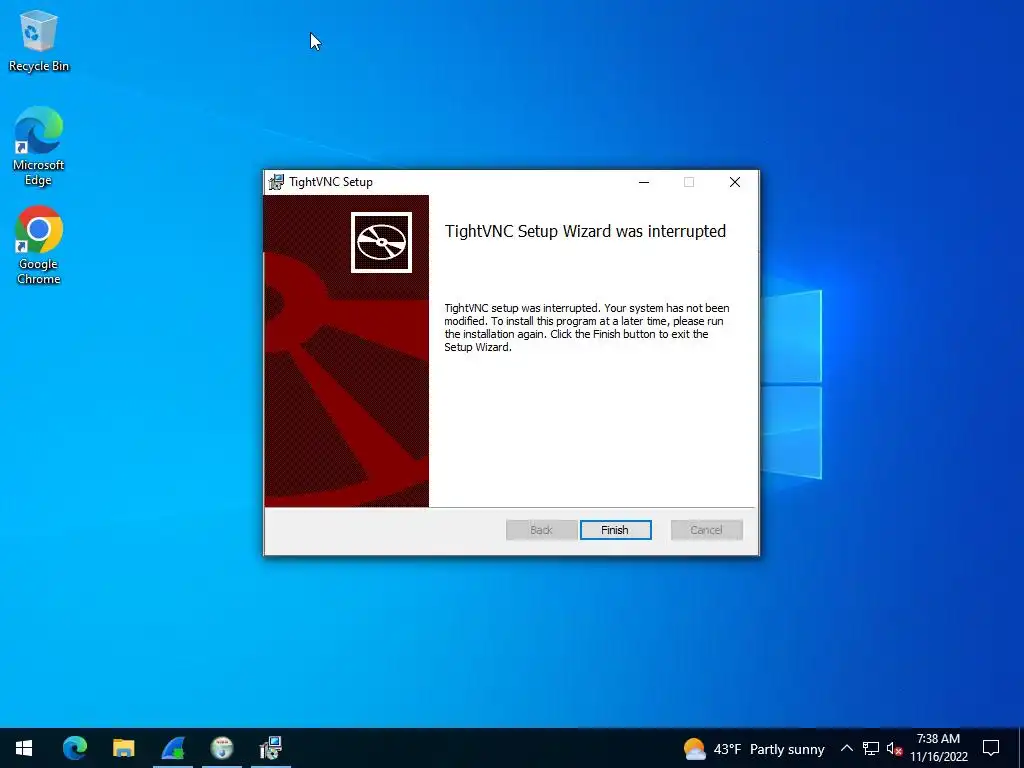The image size is (1024, 768).
Task: Click the disc image in the setup banner
Action: (381, 242)
